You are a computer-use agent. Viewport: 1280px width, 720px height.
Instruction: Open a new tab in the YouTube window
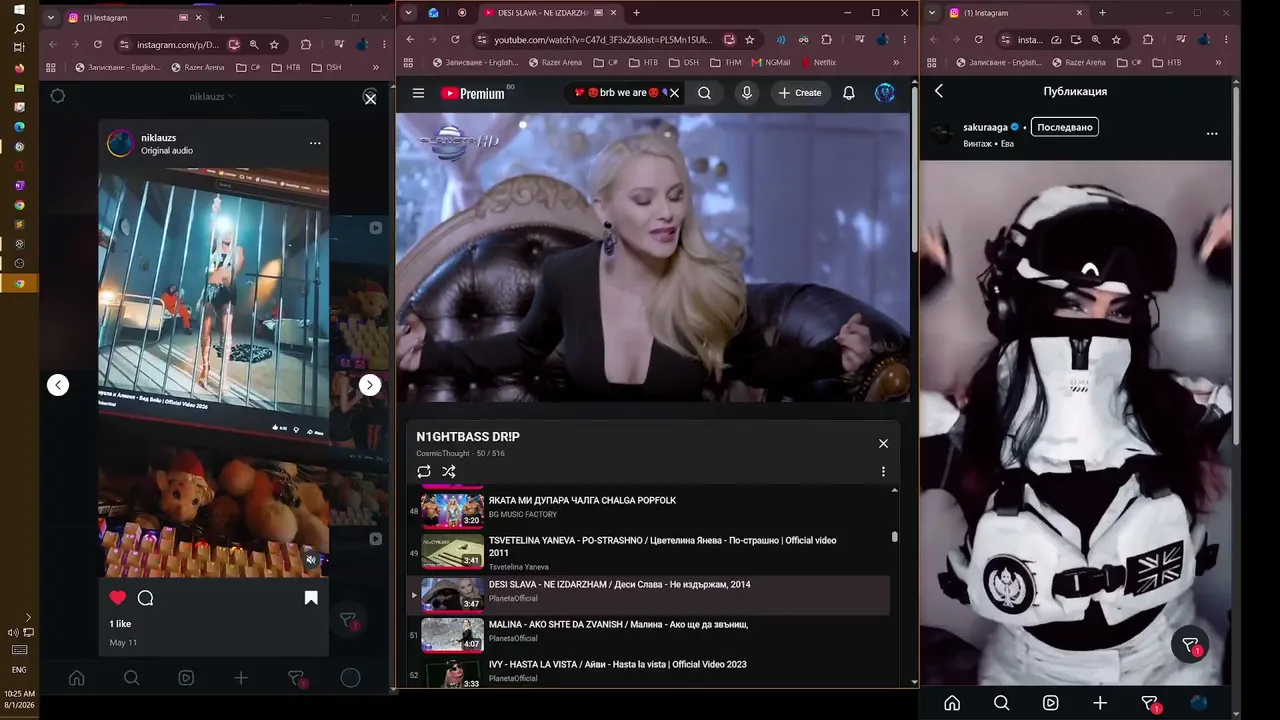pyautogui.click(x=636, y=13)
